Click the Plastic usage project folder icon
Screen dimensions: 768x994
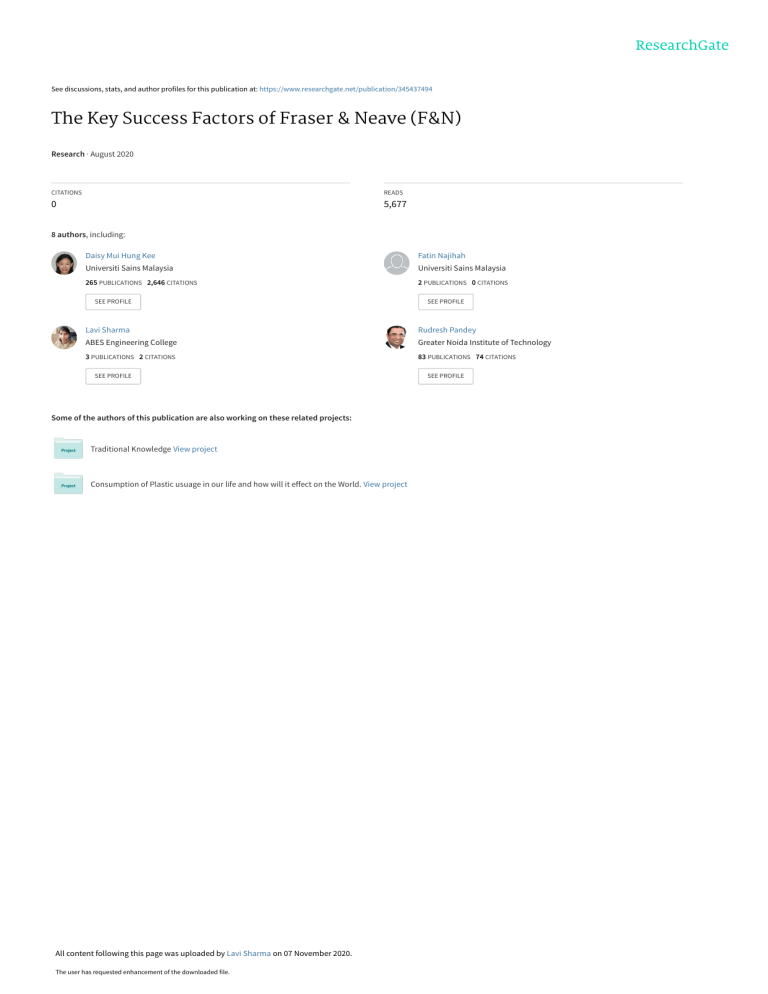67,484
